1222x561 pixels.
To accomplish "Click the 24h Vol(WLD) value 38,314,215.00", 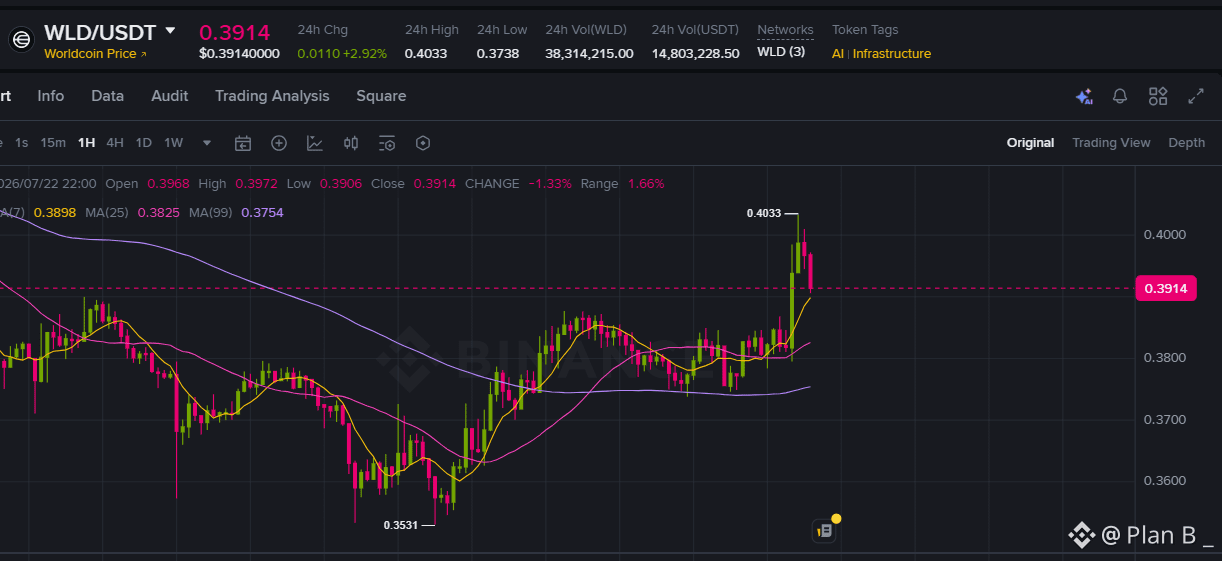I will pyautogui.click(x=589, y=54).
